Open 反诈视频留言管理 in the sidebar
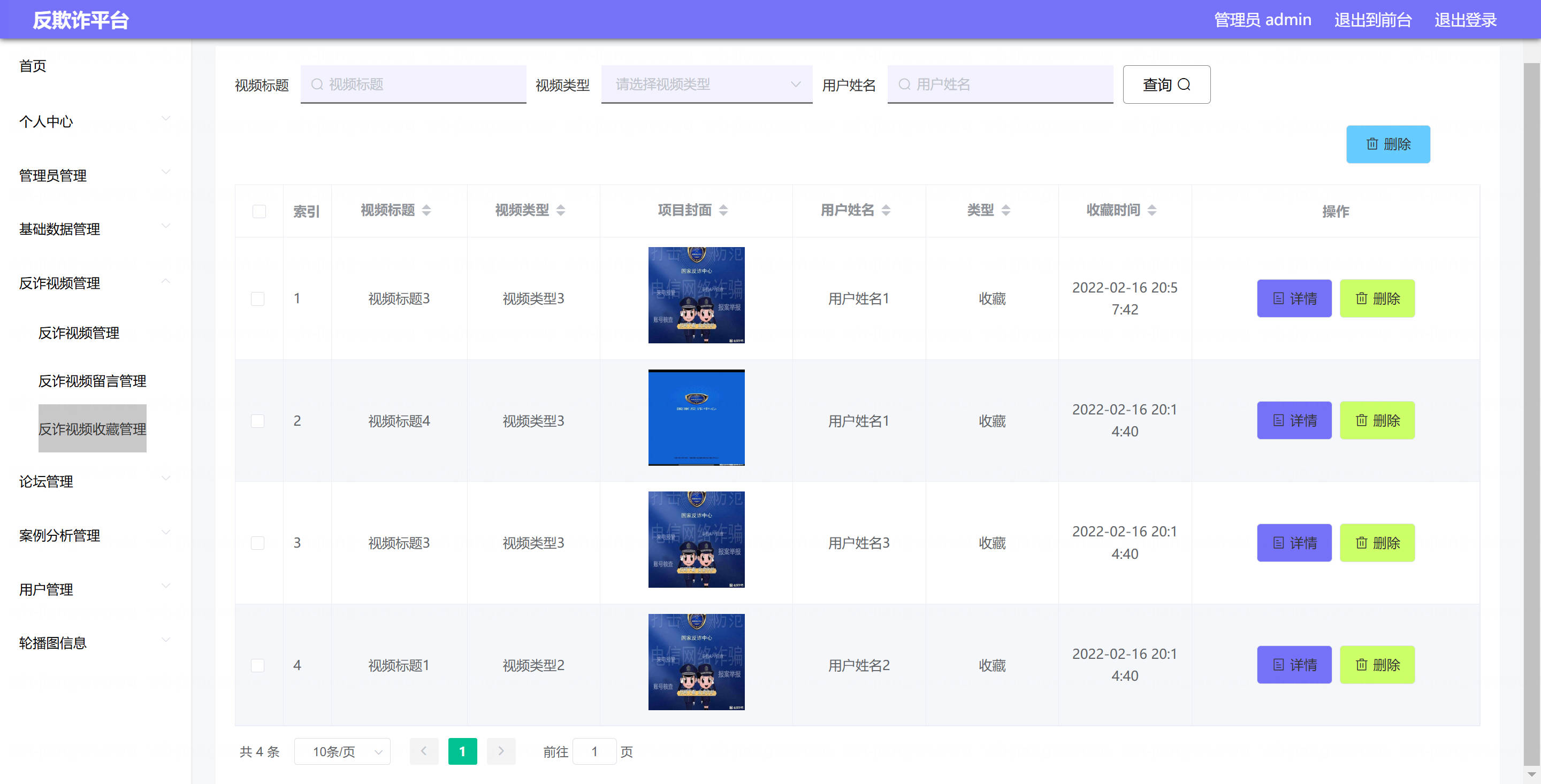Image resolution: width=1541 pixels, height=784 pixels. (92, 381)
